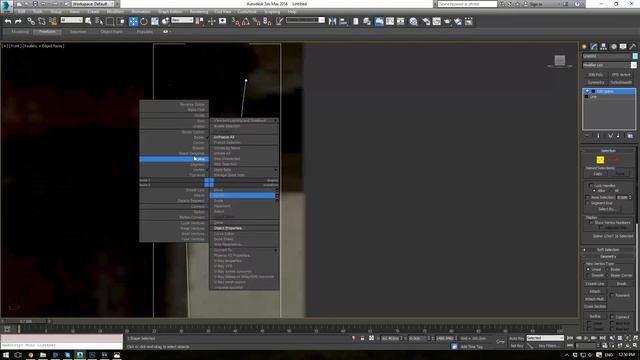This screenshot has height=360, width=640.
Task: Toggle Percent Snap
Action: (x=256, y=21)
